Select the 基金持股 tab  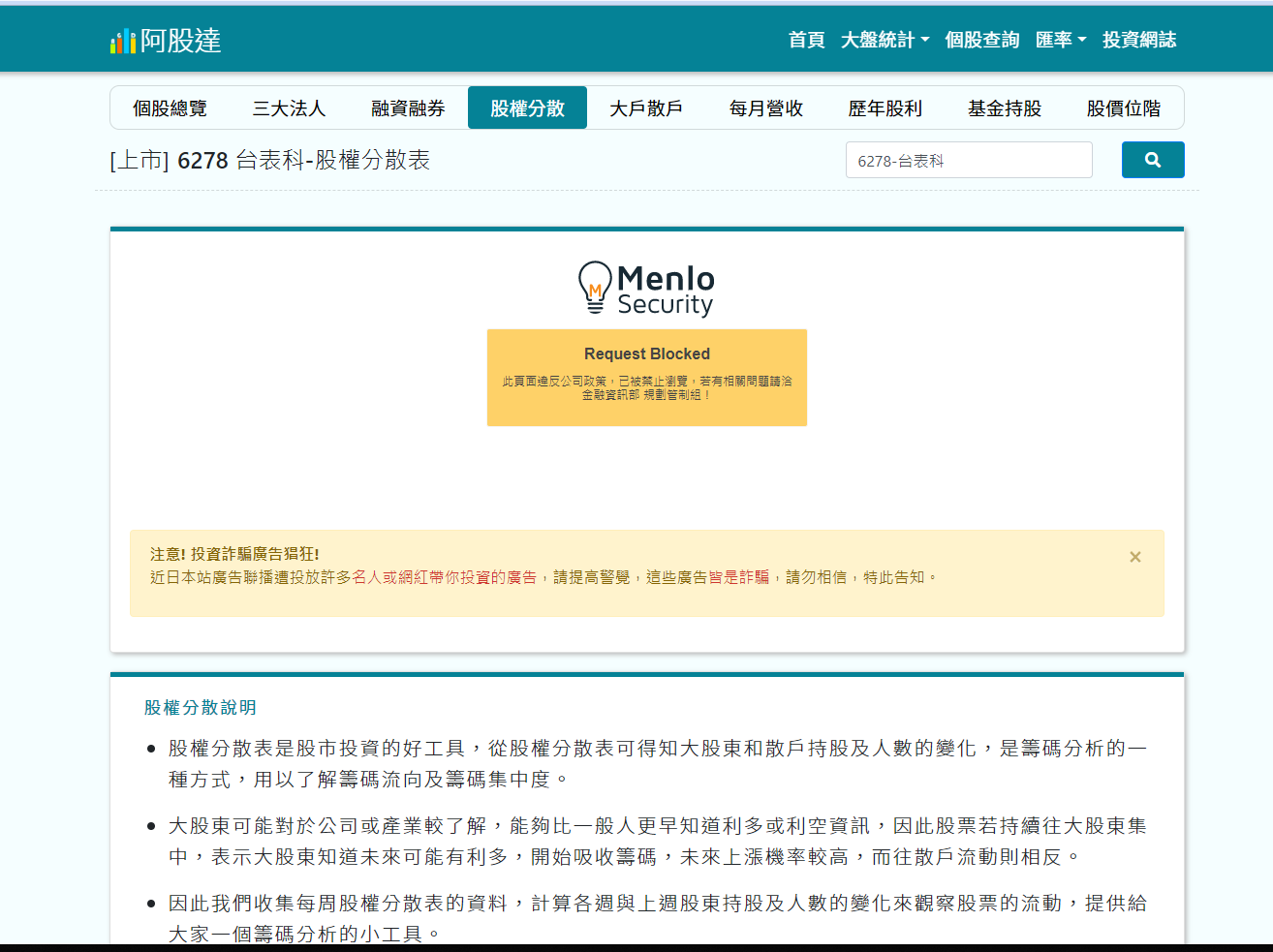[1004, 107]
